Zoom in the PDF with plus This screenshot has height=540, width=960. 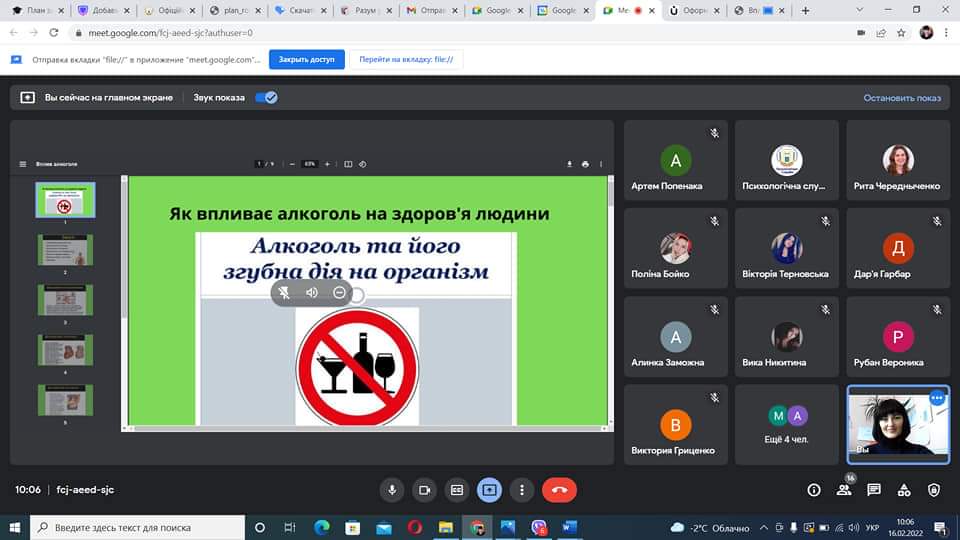click(x=327, y=164)
